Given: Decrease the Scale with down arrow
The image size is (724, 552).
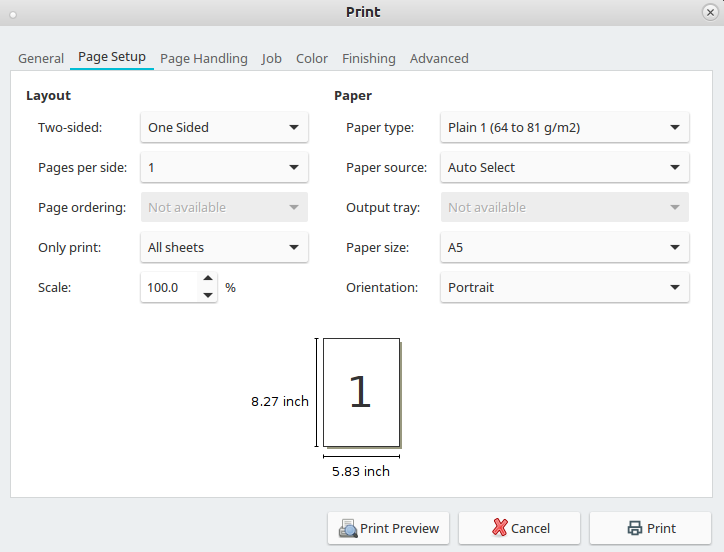Looking at the screenshot, I should click(208, 295).
